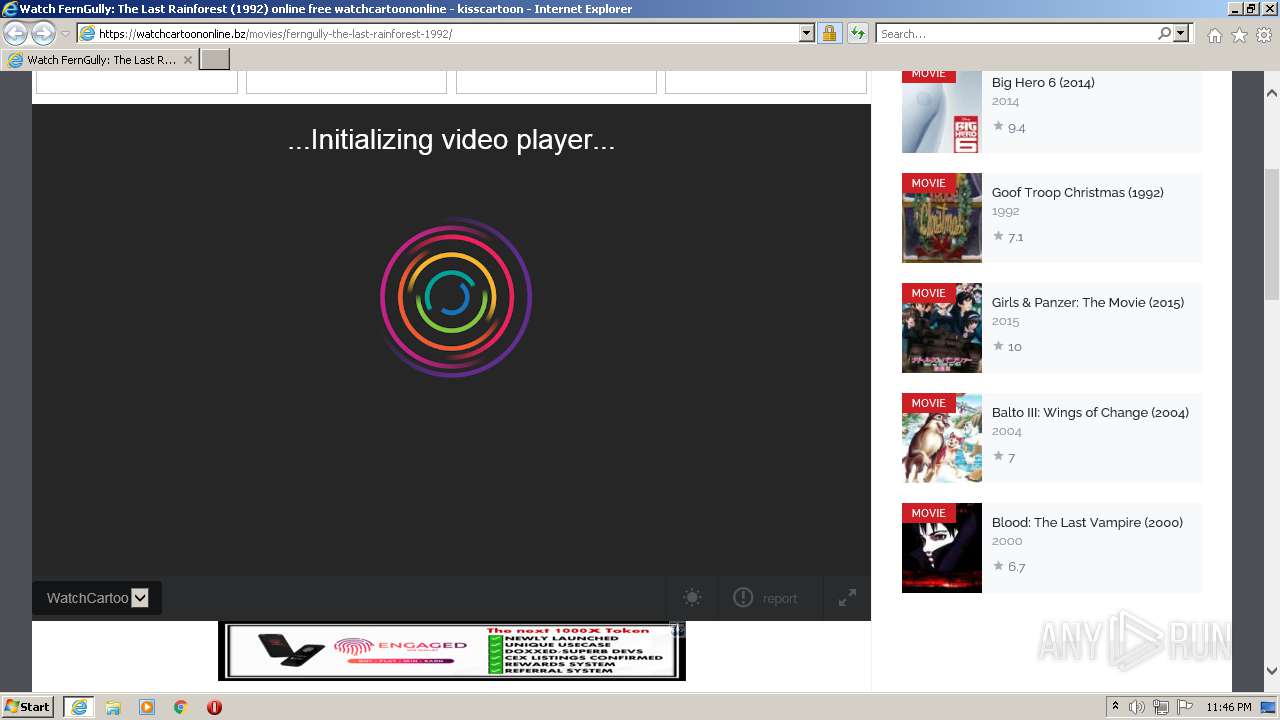Toggle the player light brightness icon
Viewport: 1280px width, 720px height.
692,598
